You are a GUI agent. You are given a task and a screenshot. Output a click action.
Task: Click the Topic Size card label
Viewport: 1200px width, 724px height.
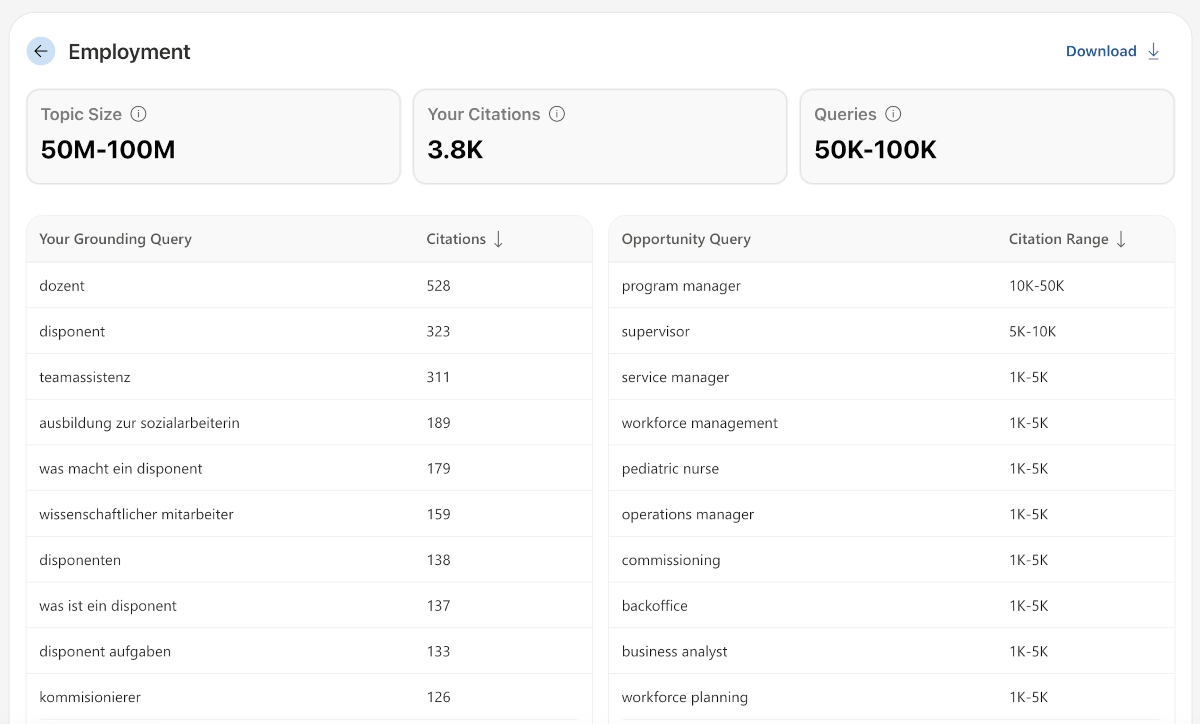[x=81, y=114]
